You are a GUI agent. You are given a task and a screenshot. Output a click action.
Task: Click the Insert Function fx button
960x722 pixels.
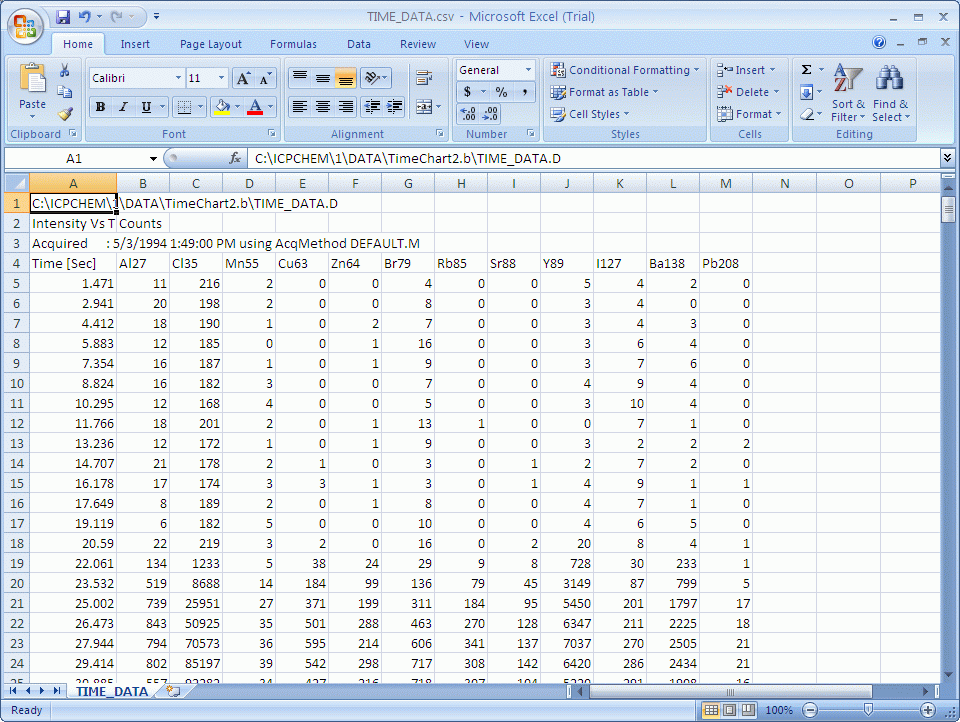pyautogui.click(x=234, y=159)
